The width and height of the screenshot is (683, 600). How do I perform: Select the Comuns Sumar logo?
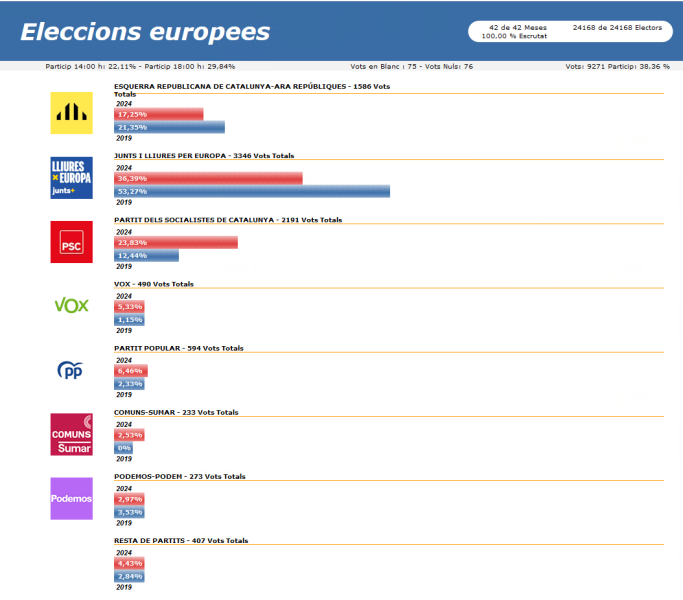tap(71, 434)
